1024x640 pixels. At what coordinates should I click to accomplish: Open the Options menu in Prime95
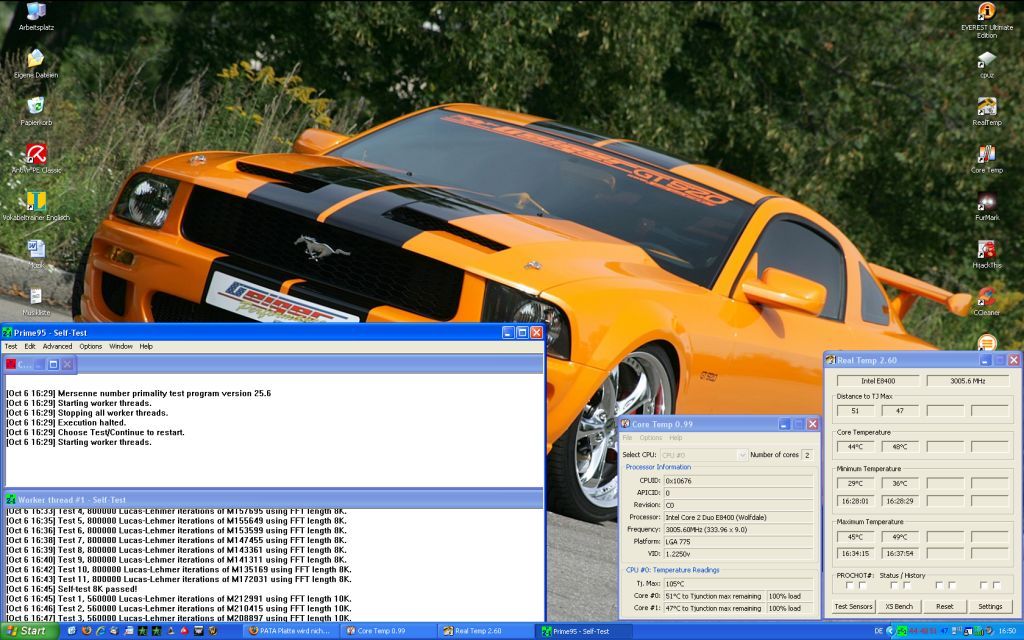[x=91, y=347]
